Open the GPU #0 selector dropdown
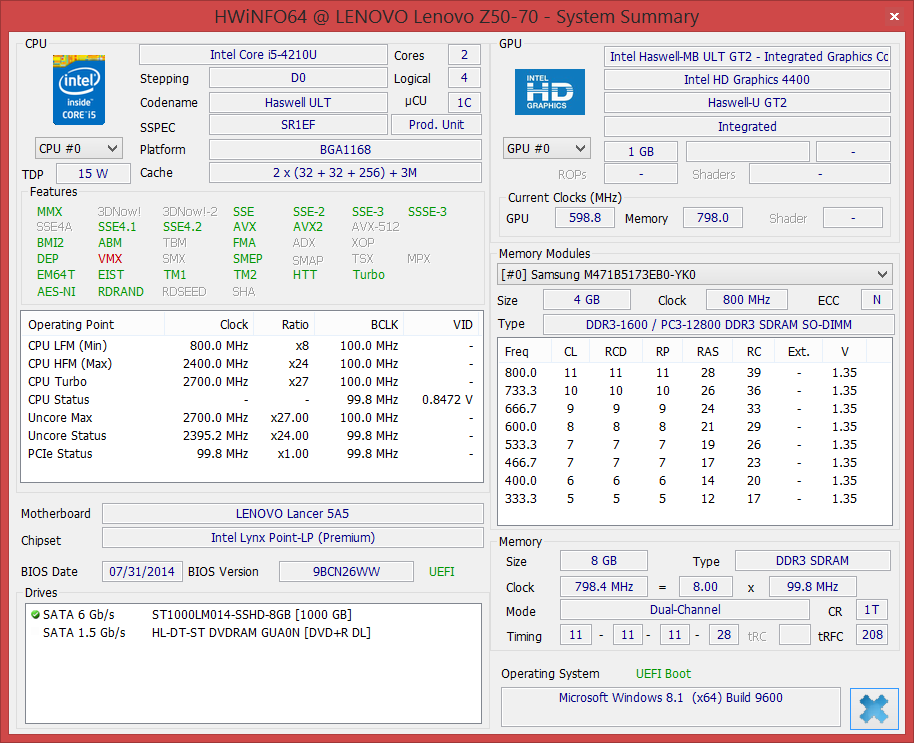Screen dimensions: 914x743 coord(546,149)
